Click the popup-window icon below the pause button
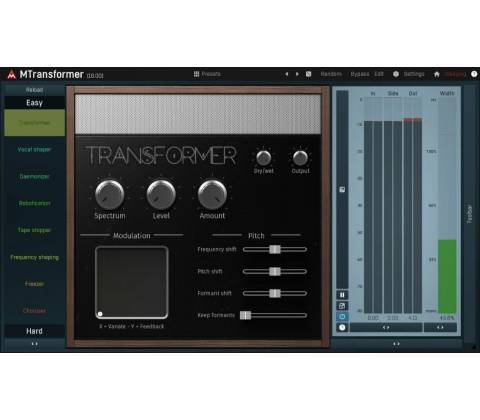This screenshot has width=480, height=420. (342, 306)
